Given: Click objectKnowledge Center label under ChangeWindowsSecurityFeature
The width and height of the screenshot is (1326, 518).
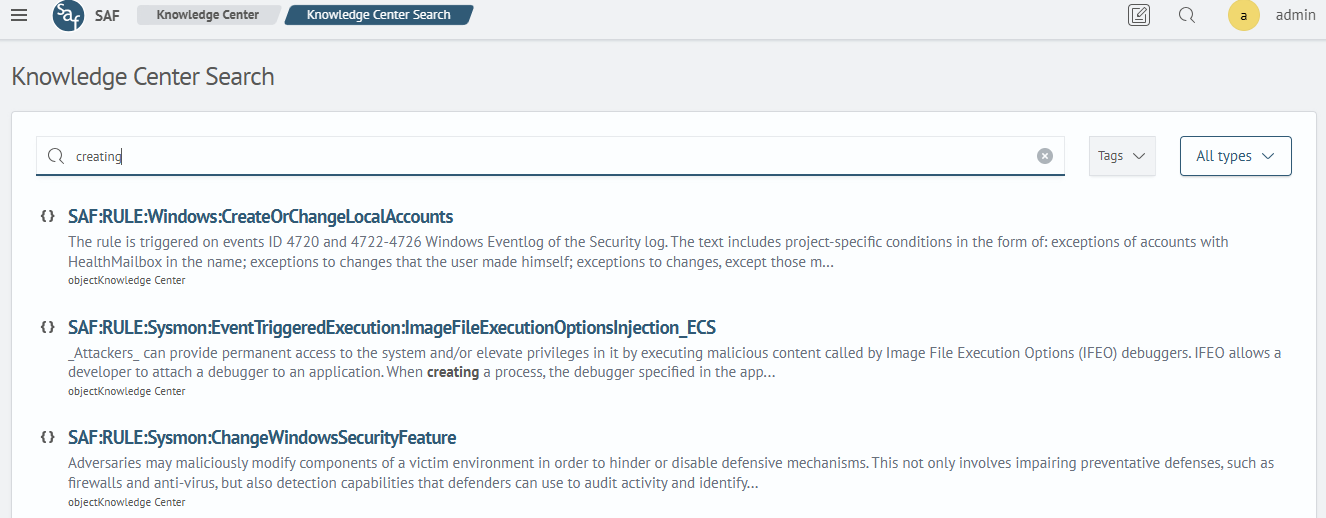Looking at the screenshot, I should [x=126, y=502].
